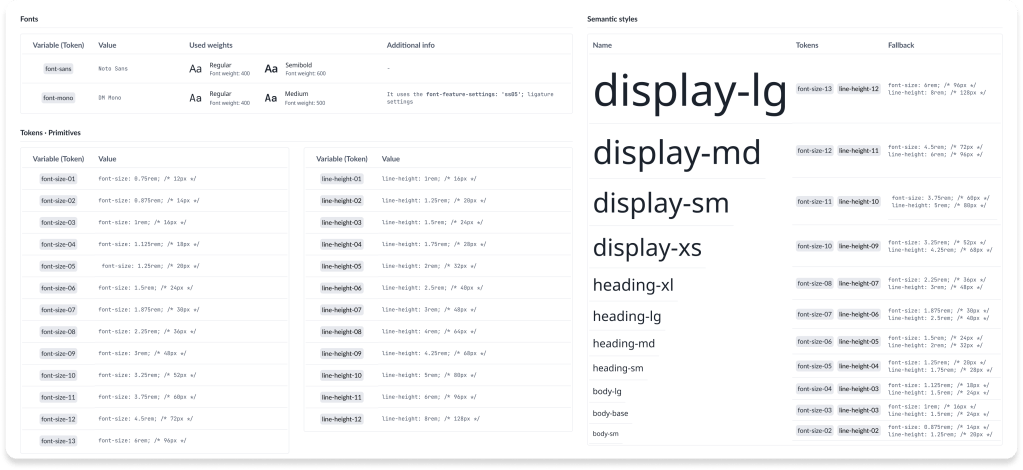Select the Aa preview for Medium weight

click(271, 98)
